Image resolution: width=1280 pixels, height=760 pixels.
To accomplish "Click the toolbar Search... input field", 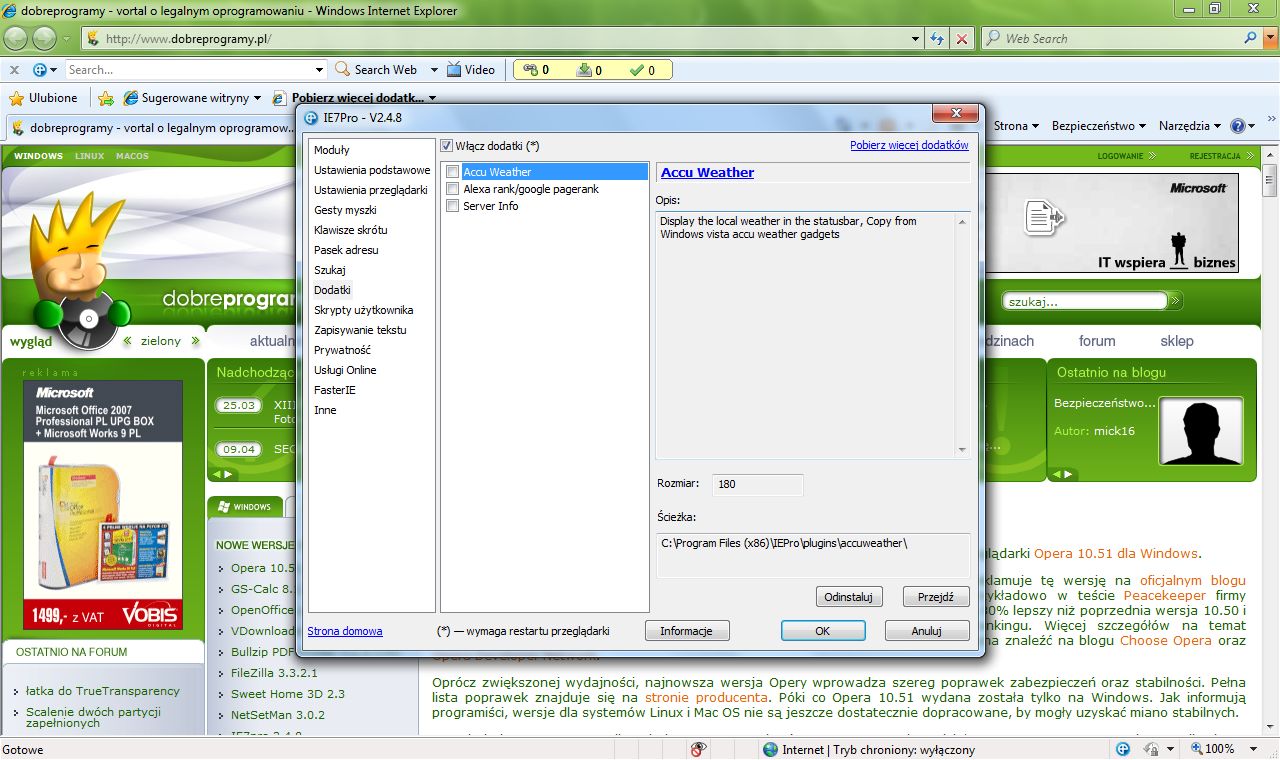I will (190, 70).
